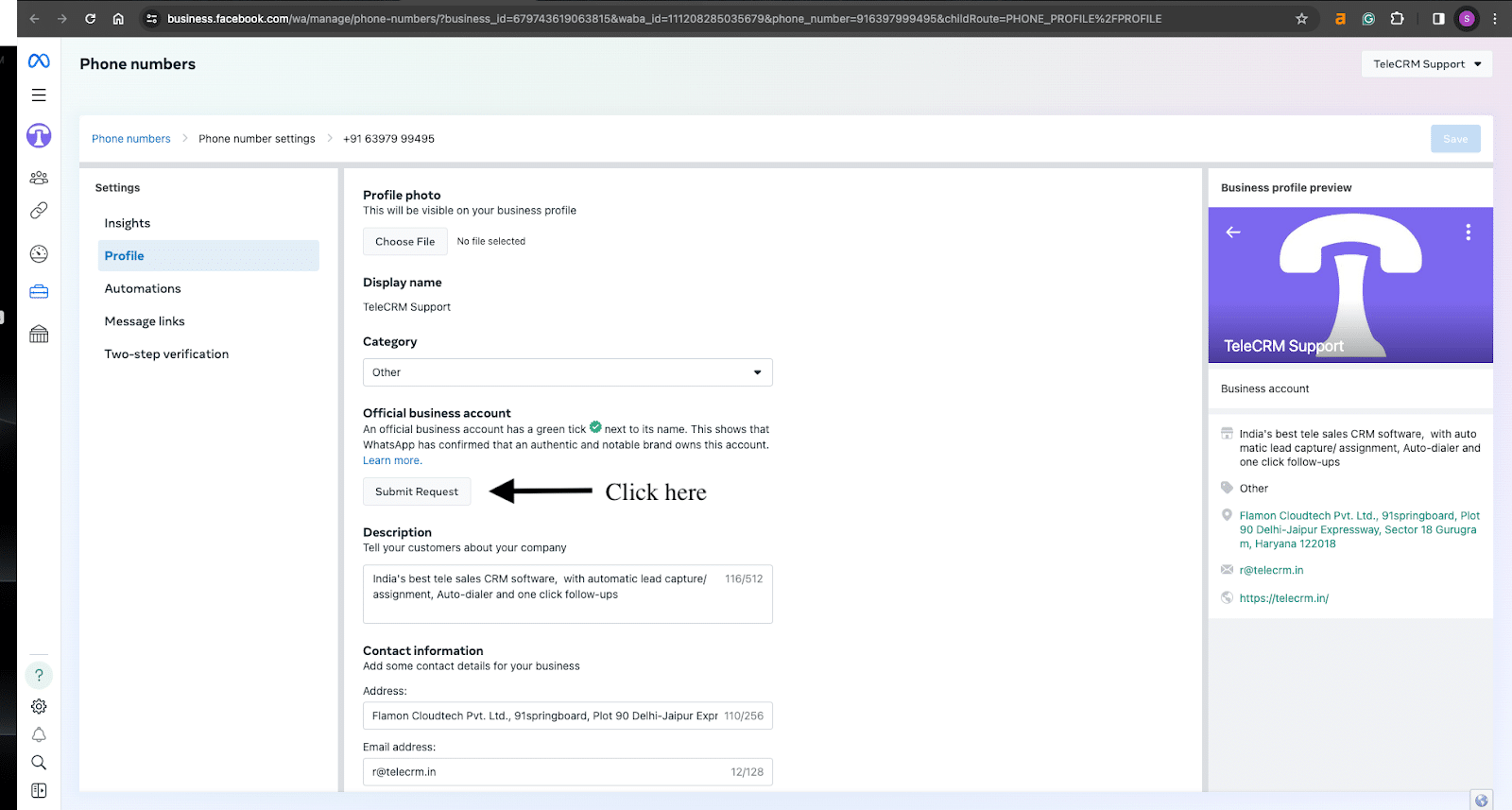Toggle the browser side panel icon

[x=1438, y=19]
